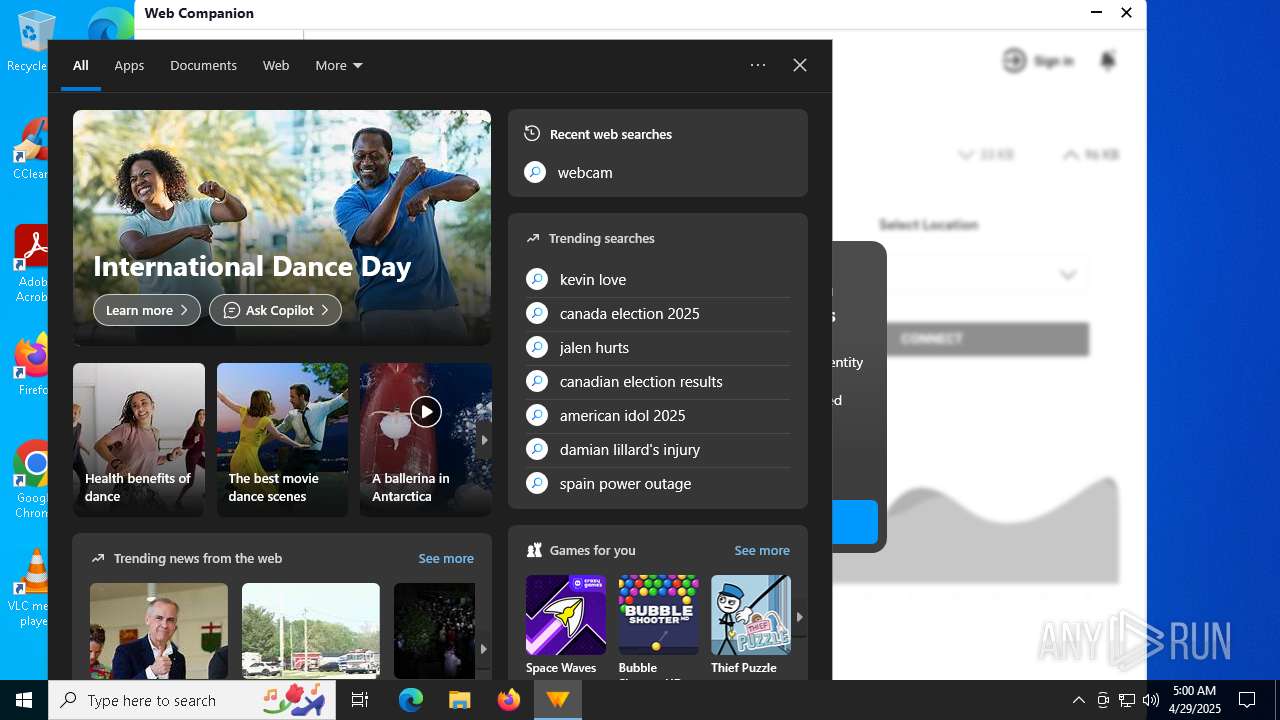Open news thumbnail with emergency vehicles
Viewport: 1280px width, 720px height.
[x=311, y=631]
